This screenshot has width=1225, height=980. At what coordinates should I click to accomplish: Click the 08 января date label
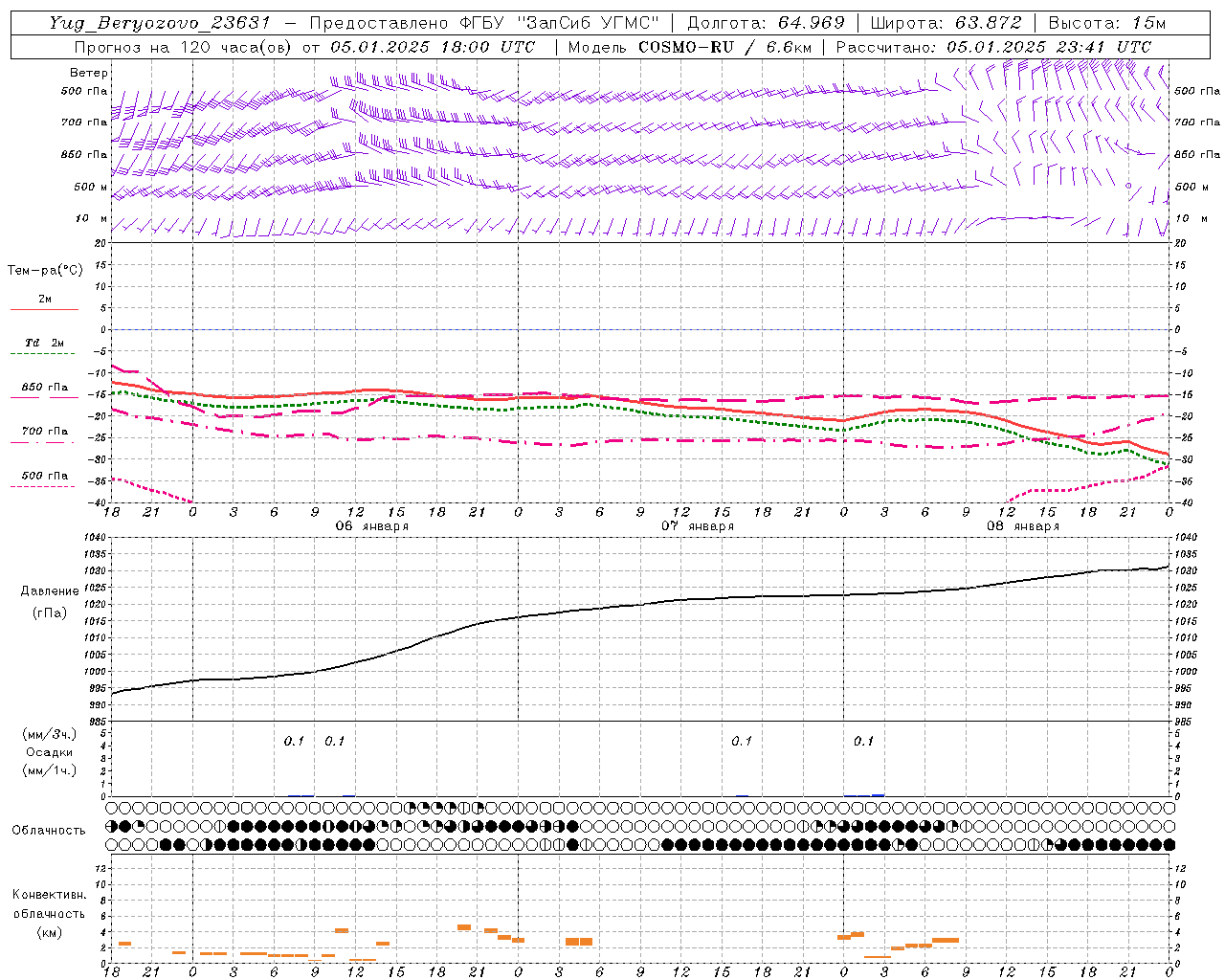[1023, 526]
